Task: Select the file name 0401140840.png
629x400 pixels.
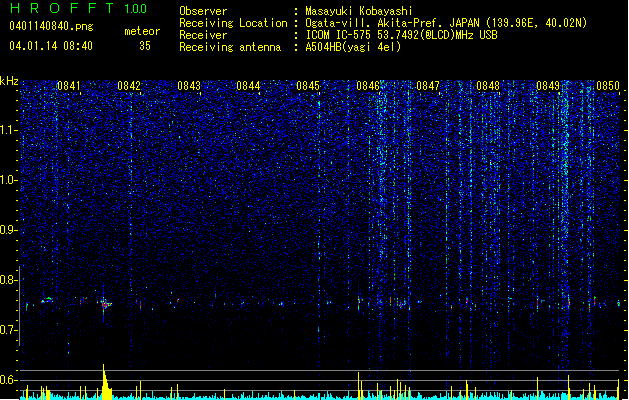Action: point(51,26)
